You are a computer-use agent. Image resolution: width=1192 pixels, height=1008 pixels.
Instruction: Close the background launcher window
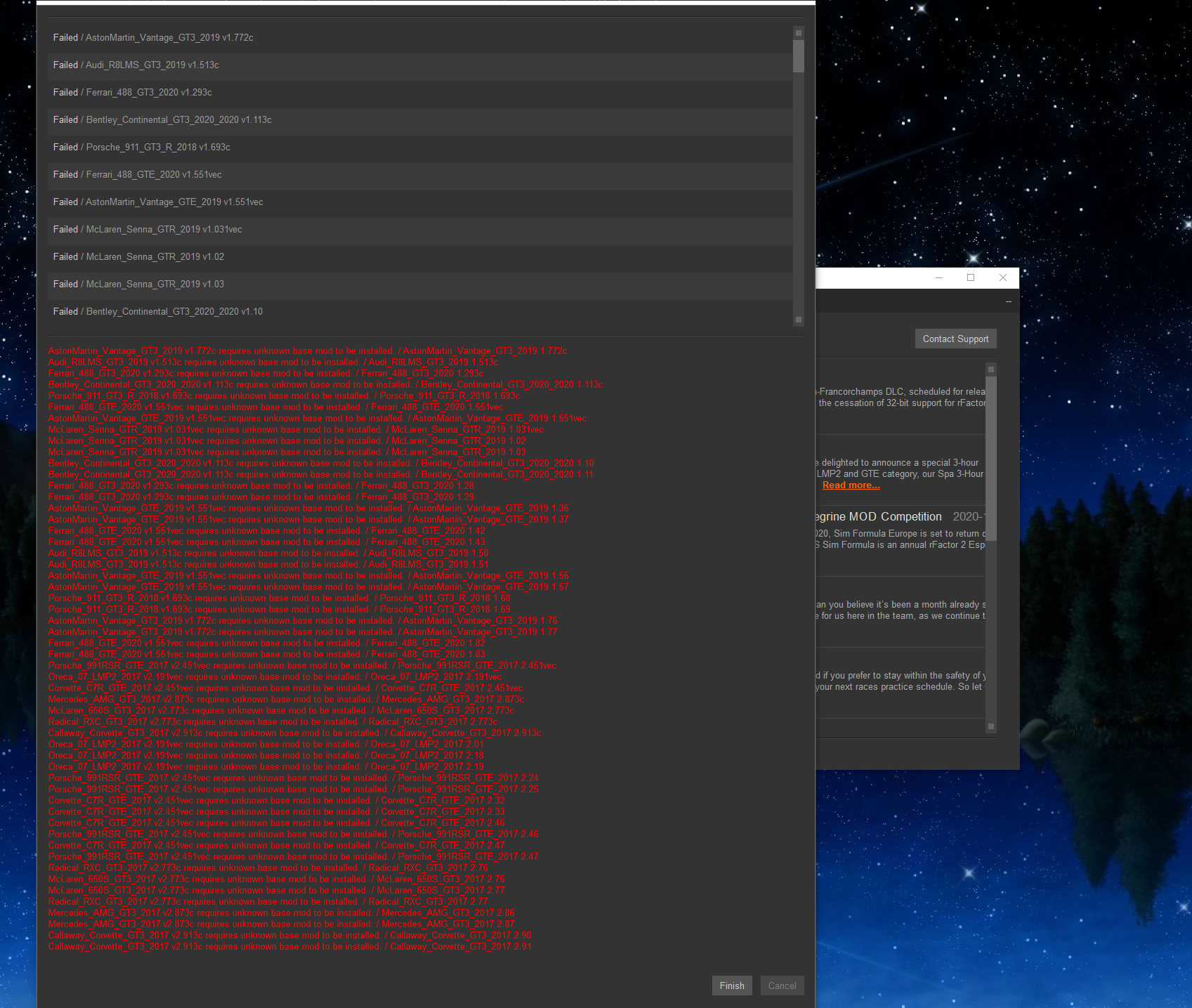pos(1003,278)
